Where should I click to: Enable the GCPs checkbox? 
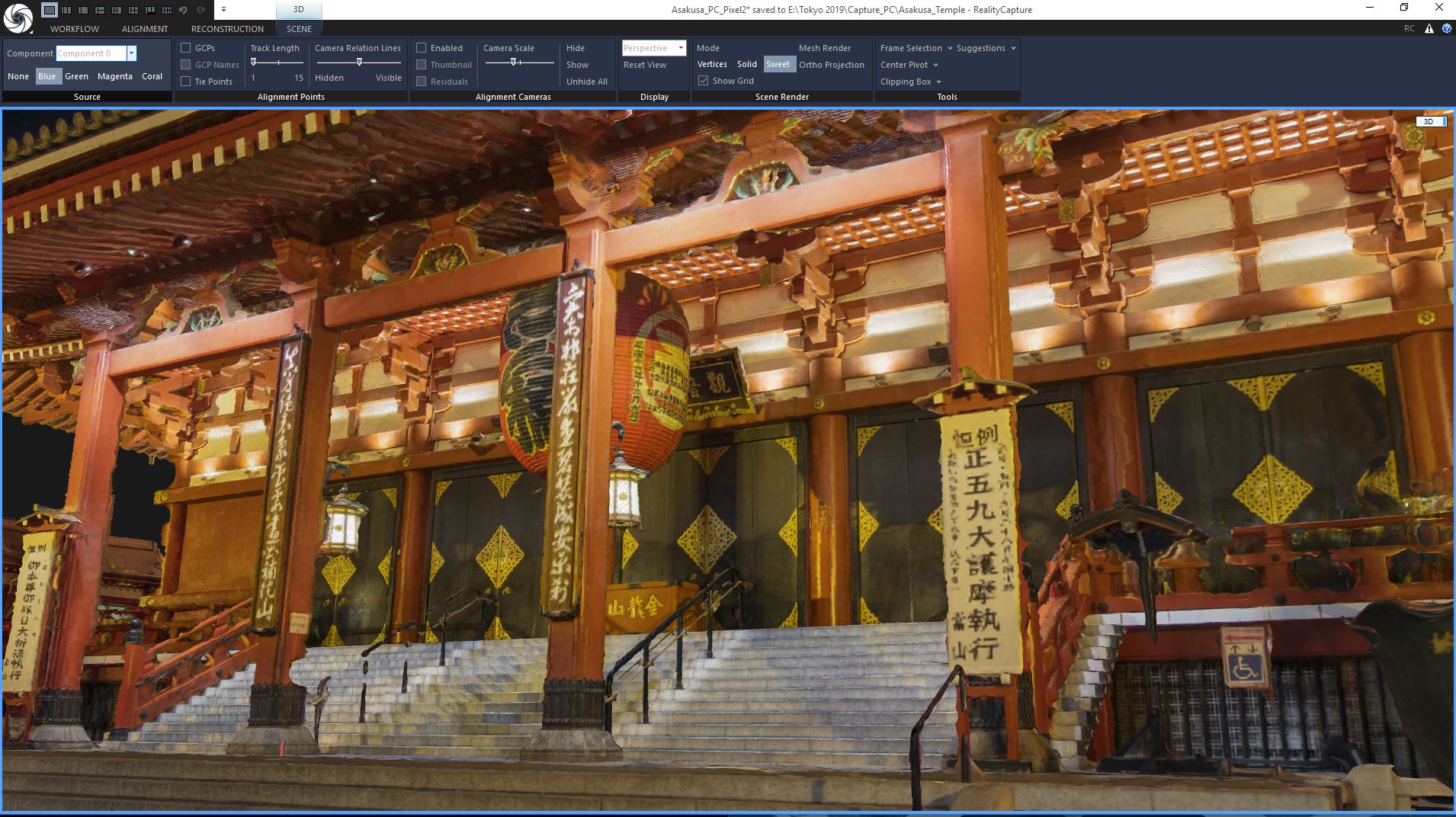185,48
